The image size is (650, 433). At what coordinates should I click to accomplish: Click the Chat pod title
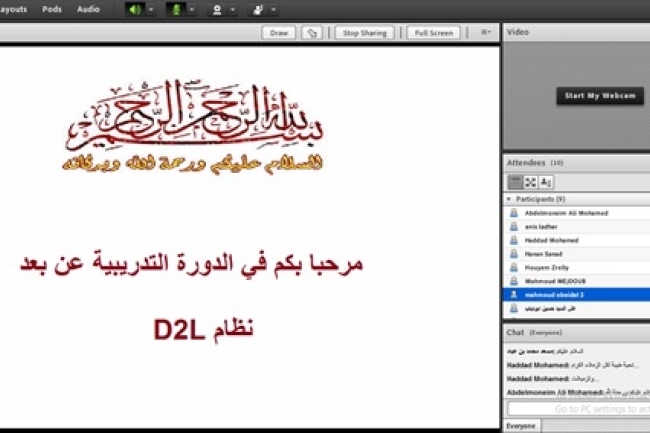[x=515, y=332]
